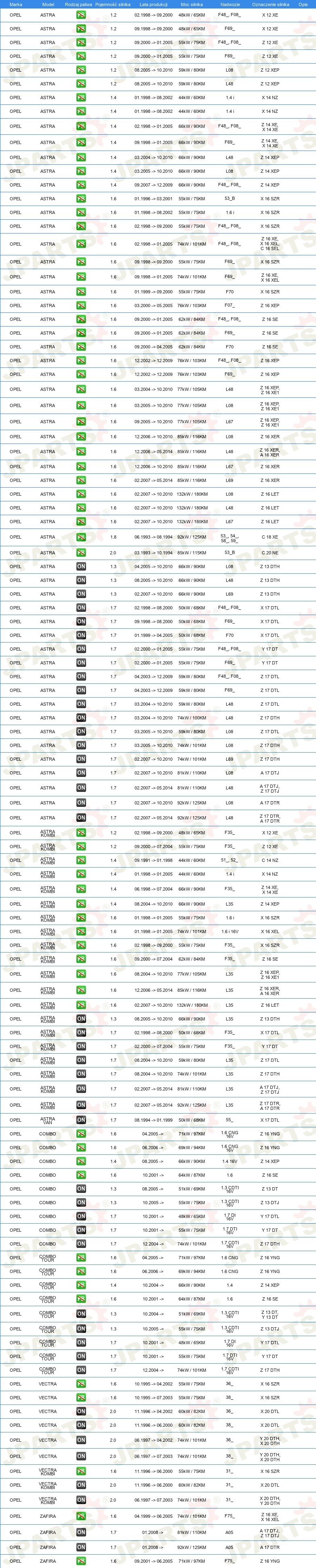Click body cell 51_, 52_
316x1568 pixels.
(229, 861)
